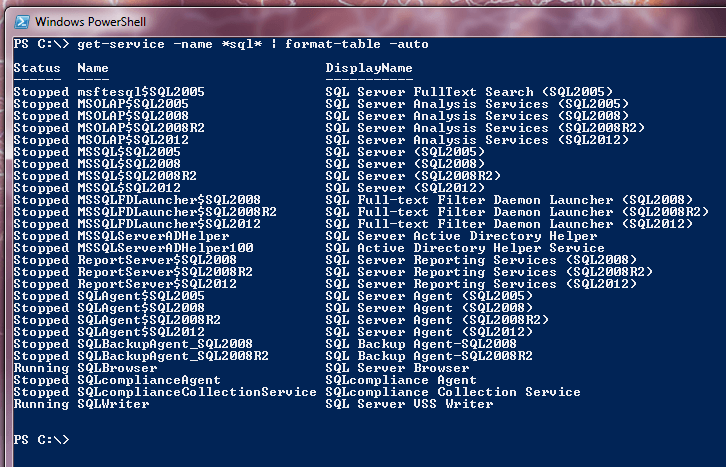Select the MSSQL$SQL2005 service name
The image size is (726, 467).
[x=129, y=152]
